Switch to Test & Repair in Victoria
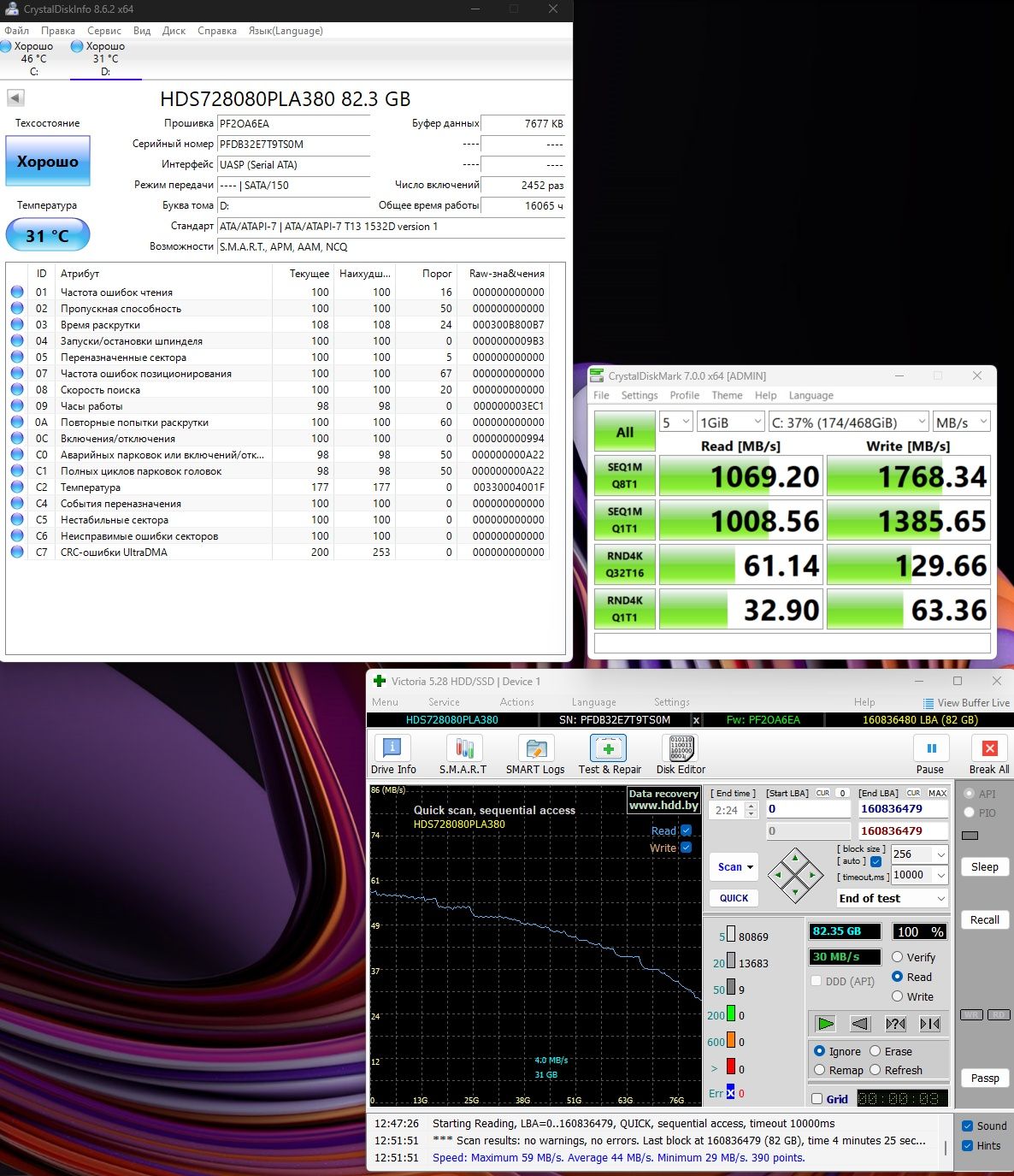 pyautogui.click(x=609, y=755)
